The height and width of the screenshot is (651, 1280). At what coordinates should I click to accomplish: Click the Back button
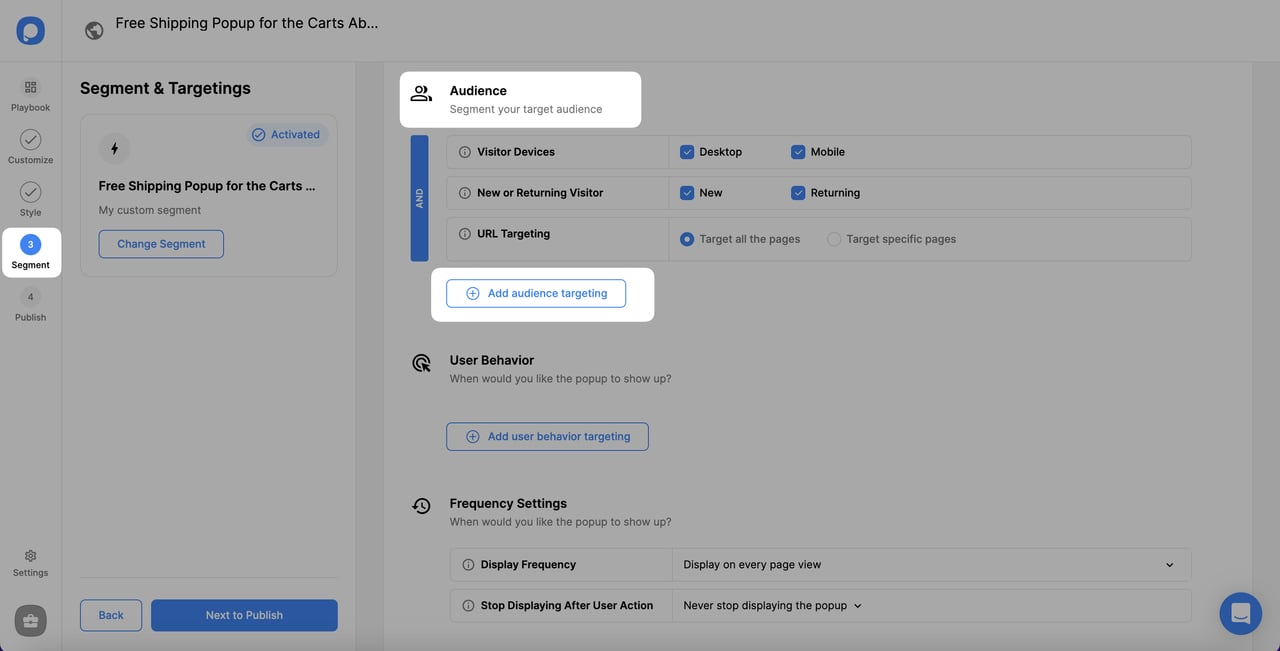pyautogui.click(x=111, y=615)
